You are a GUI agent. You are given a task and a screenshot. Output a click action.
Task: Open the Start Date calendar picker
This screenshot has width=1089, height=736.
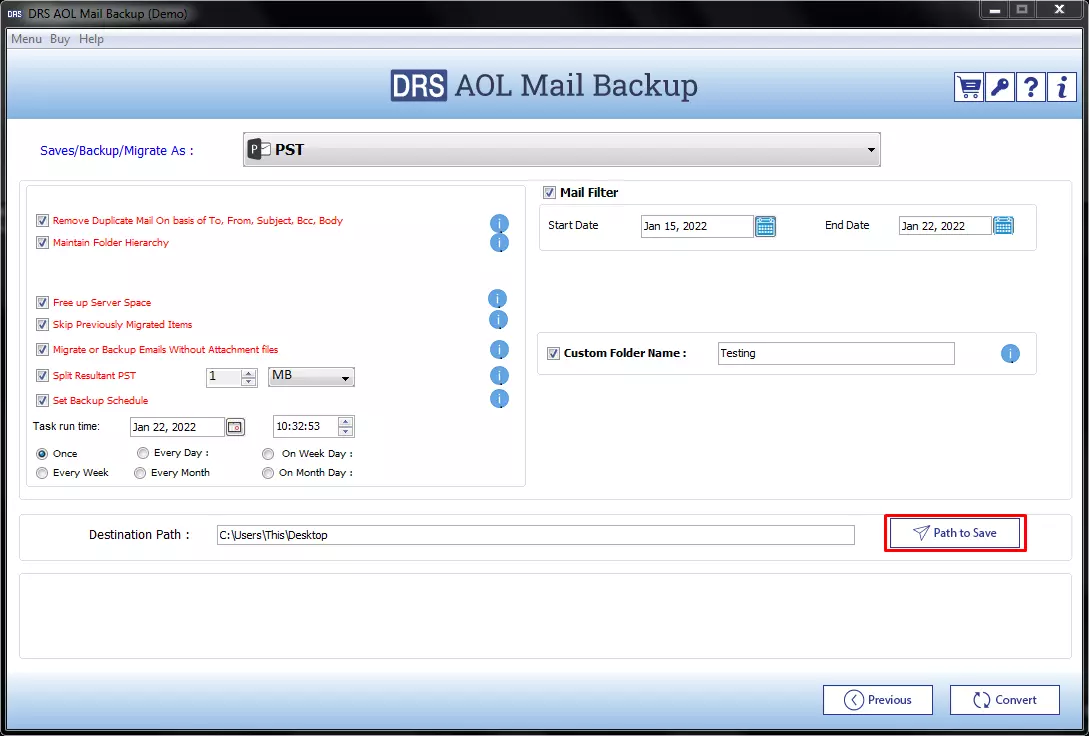click(765, 226)
